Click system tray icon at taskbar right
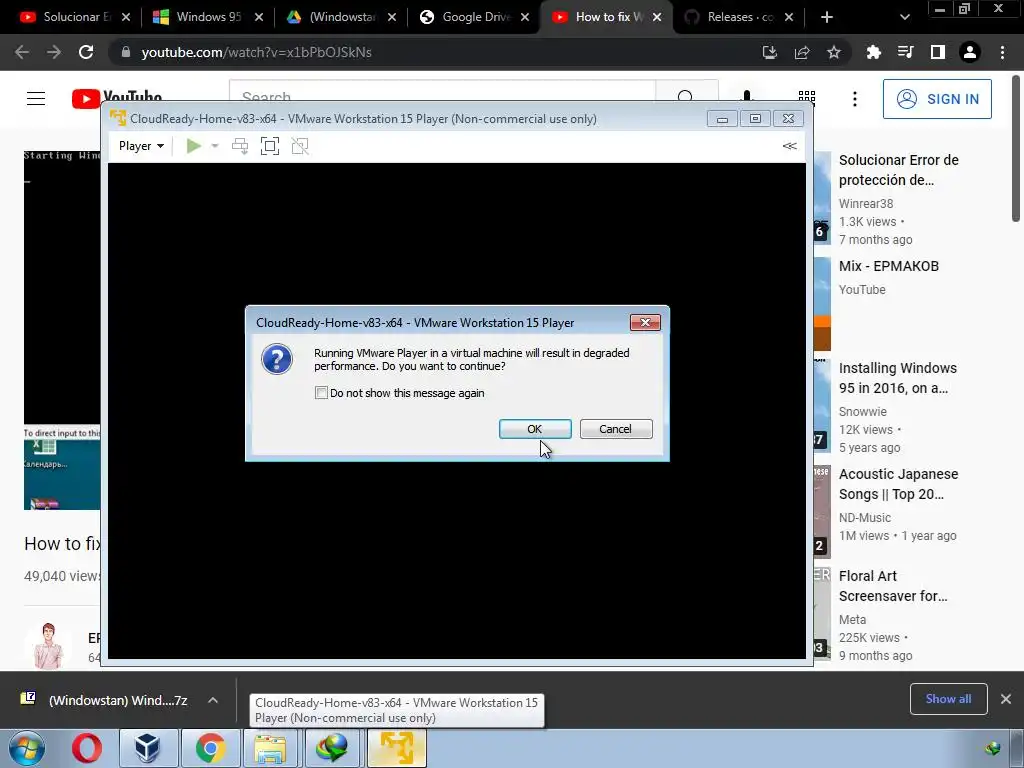Screen dimensions: 1024x768 click(x=993, y=748)
